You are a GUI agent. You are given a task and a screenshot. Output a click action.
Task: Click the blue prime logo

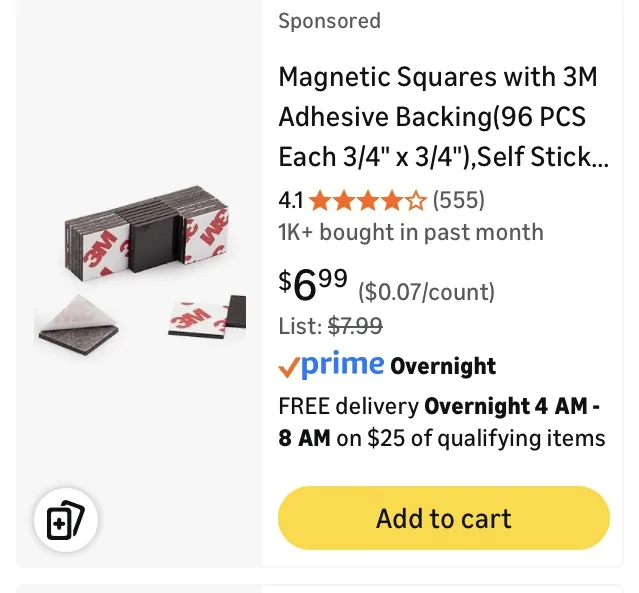[x=343, y=364]
